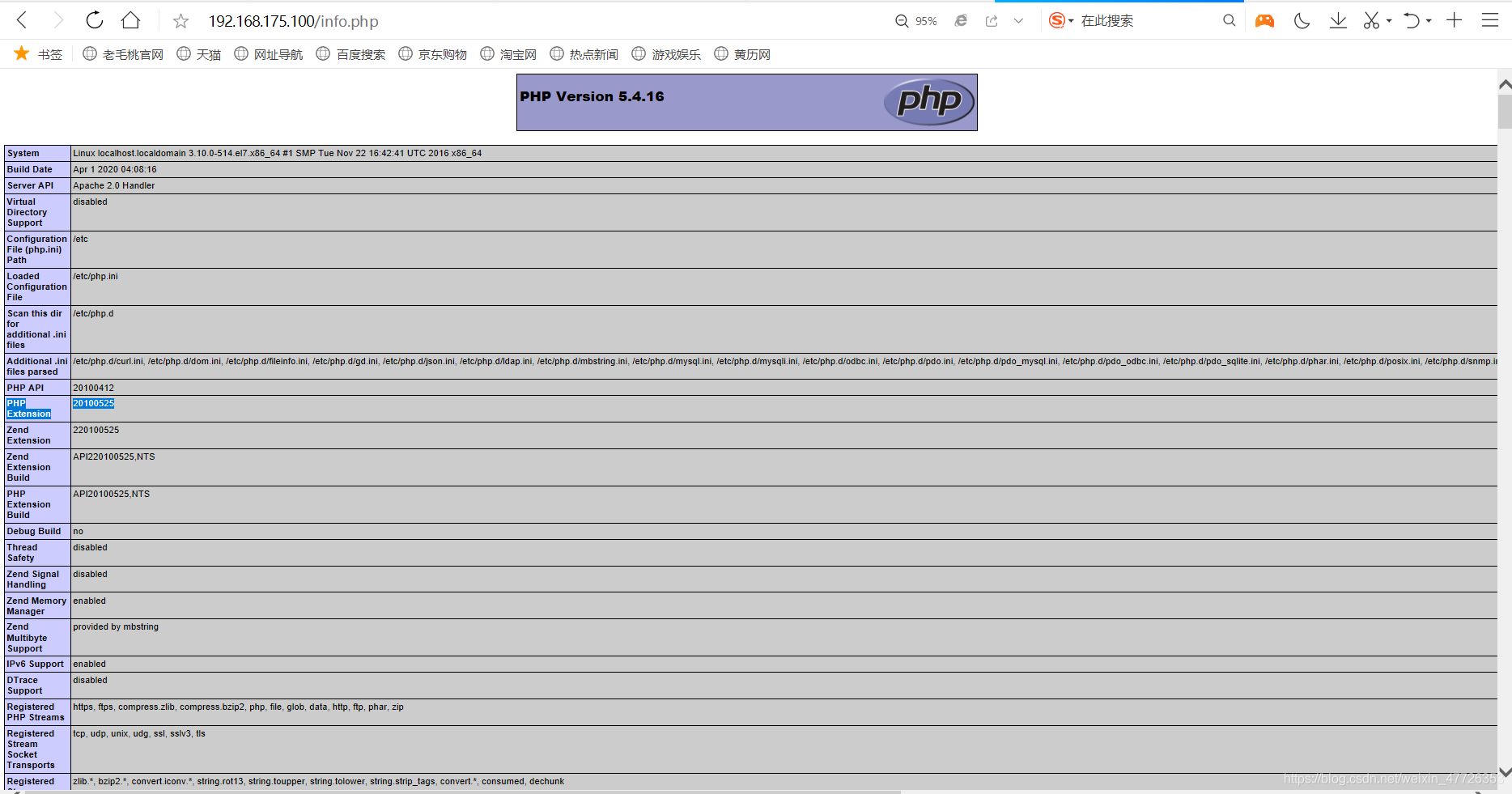
Task: Click the API220100525,NTS value
Action: tap(114, 456)
